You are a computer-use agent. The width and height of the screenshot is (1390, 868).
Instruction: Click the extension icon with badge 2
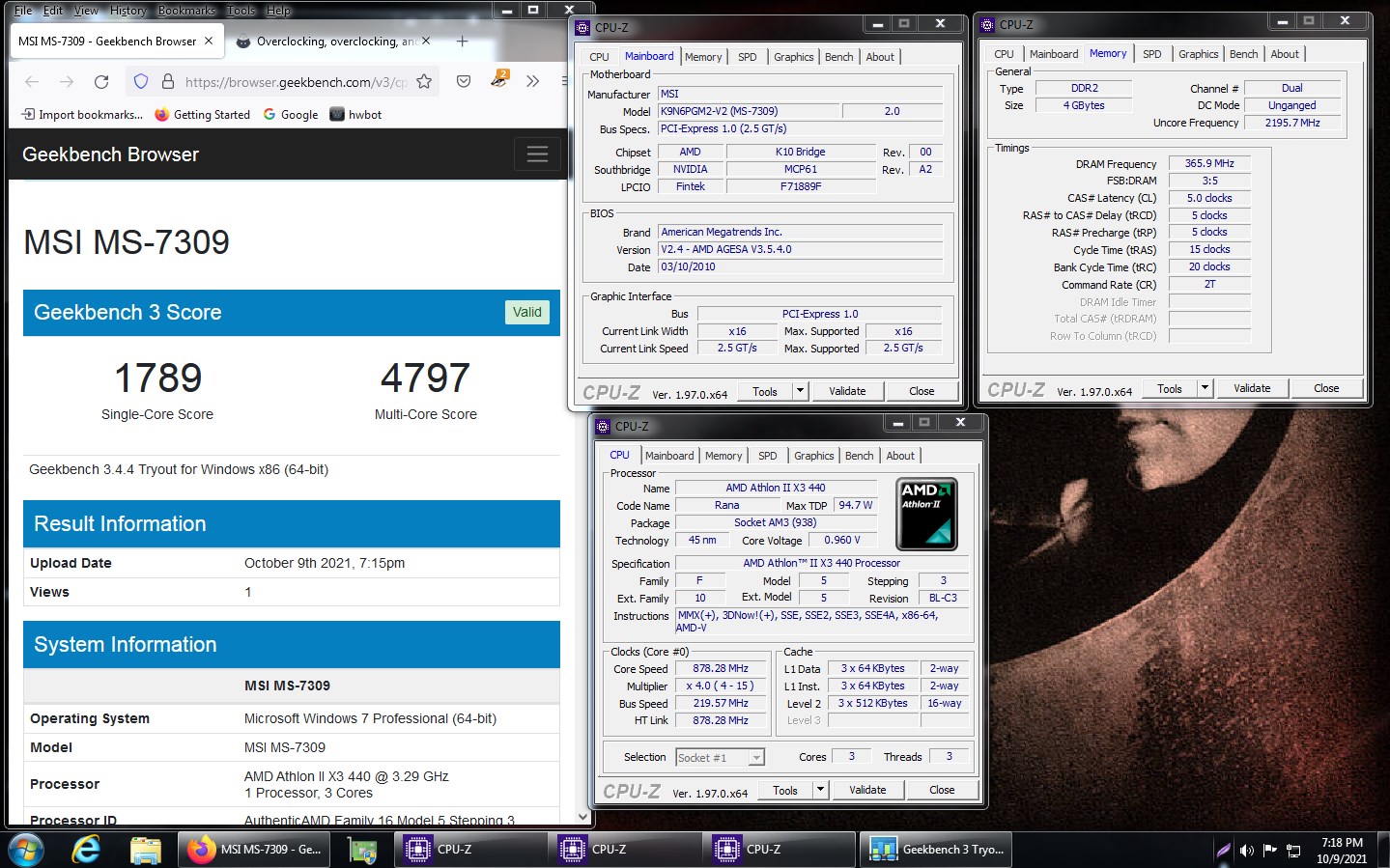click(498, 80)
